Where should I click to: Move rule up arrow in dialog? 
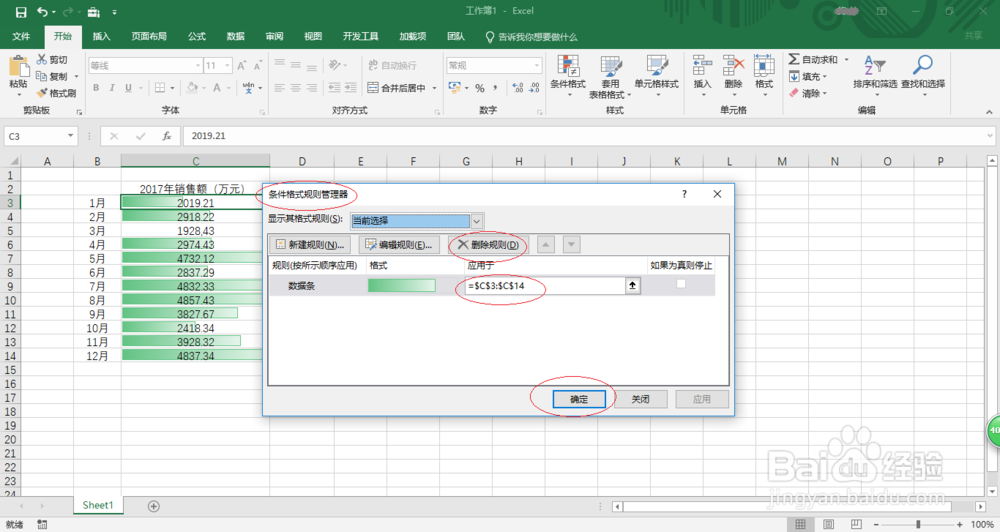pos(546,244)
